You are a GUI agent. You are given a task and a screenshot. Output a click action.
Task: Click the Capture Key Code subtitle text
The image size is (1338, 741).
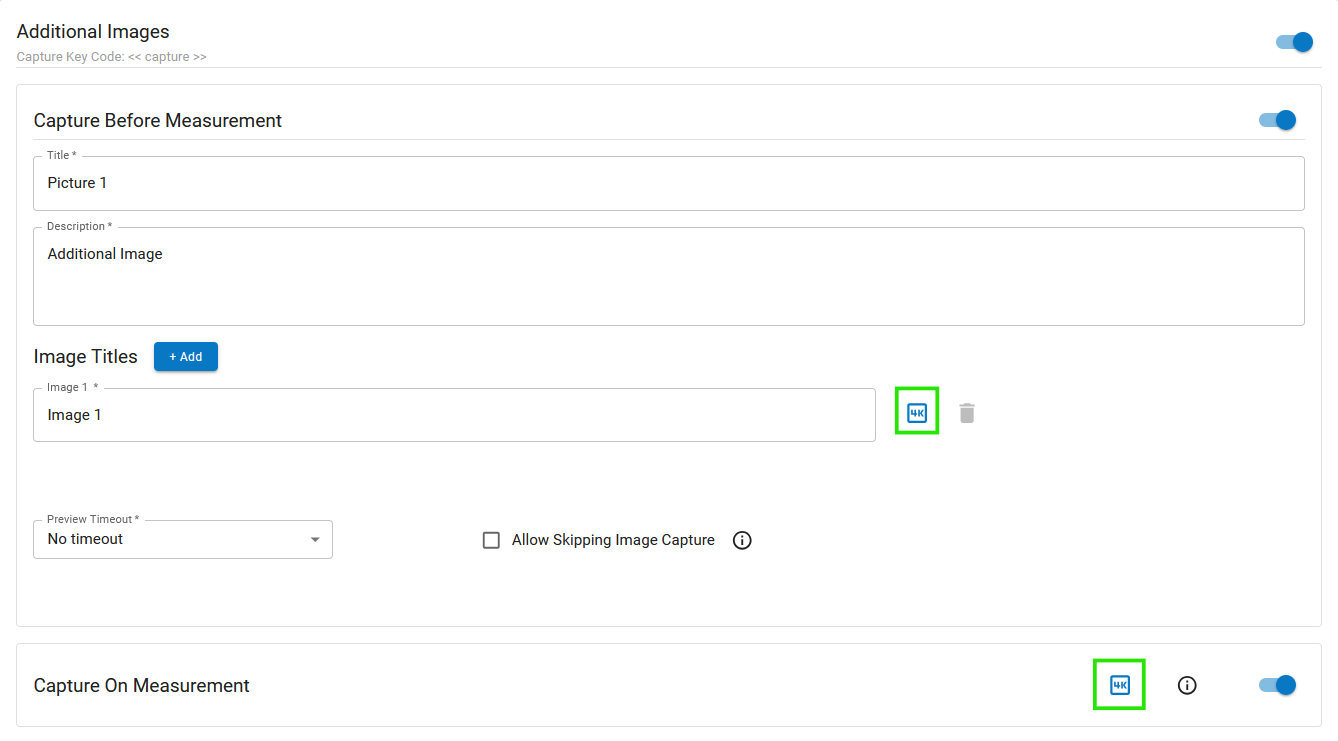point(112,57)
